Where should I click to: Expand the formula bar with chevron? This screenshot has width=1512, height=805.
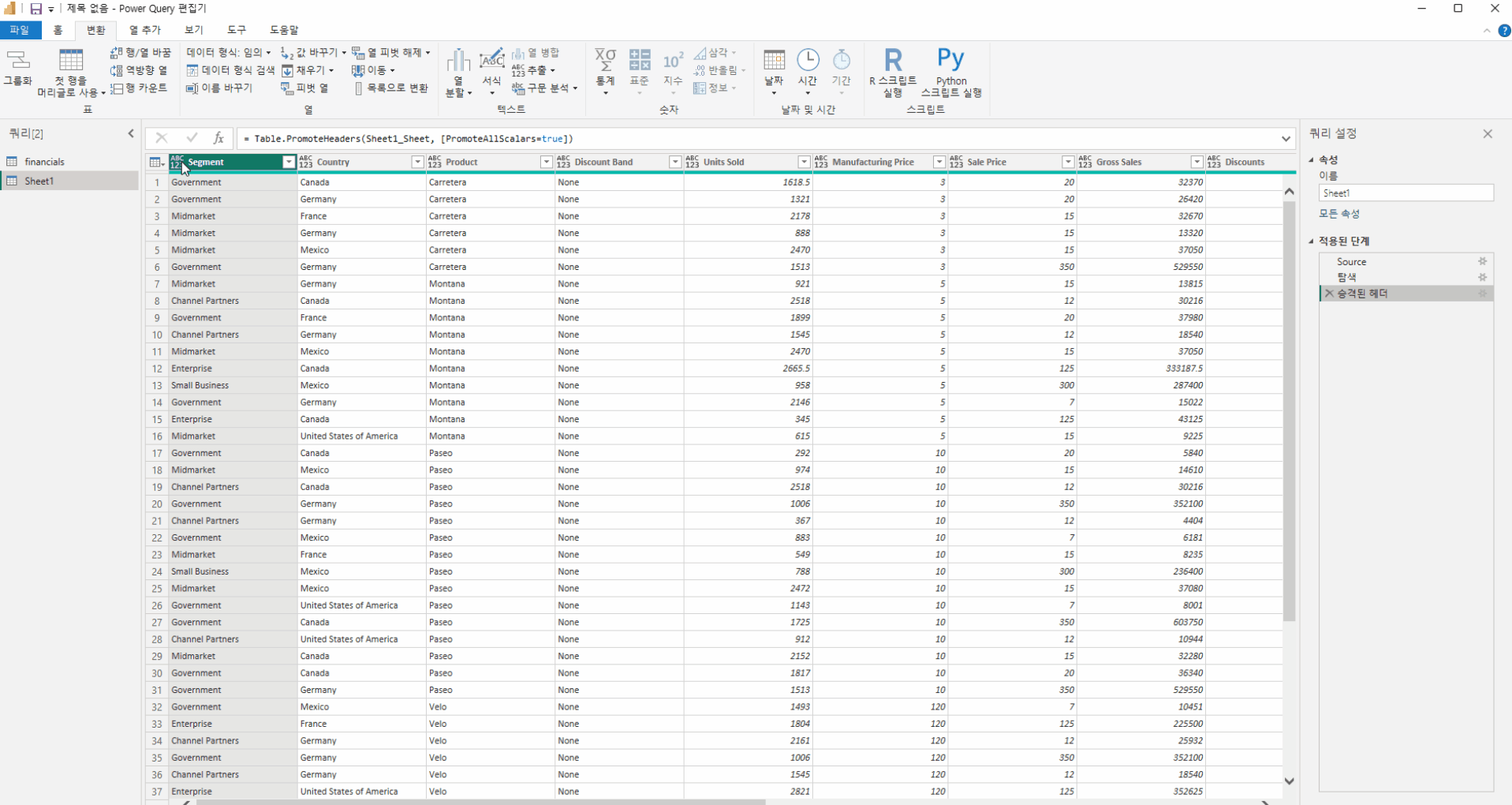point(1286,139)
